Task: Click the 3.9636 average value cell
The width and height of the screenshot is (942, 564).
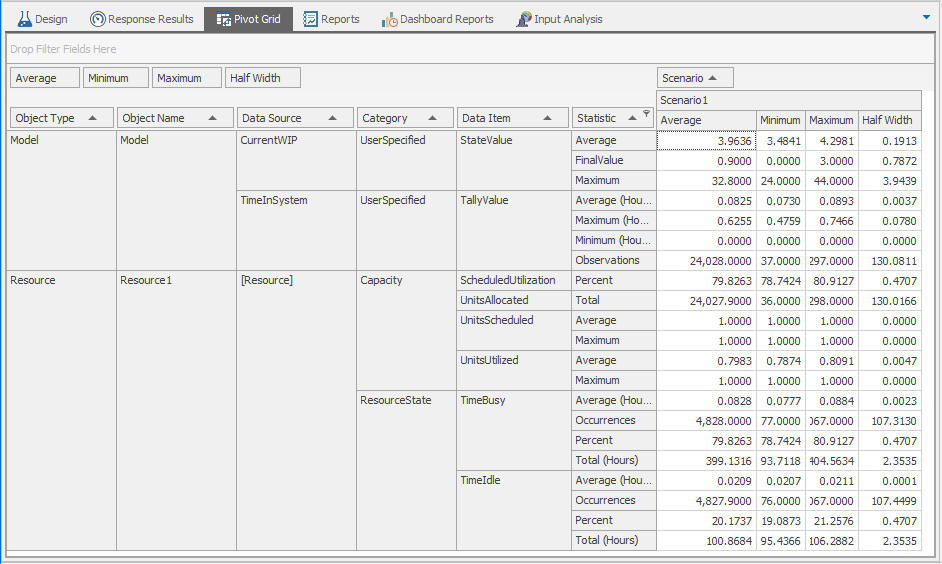Action: click(706, 141)
